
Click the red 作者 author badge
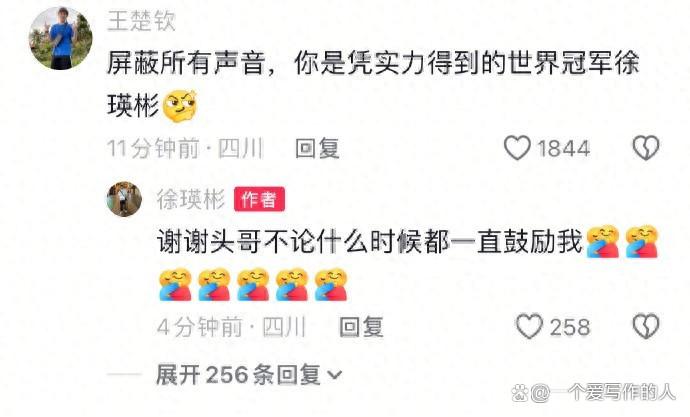click(x=259, y=199)
